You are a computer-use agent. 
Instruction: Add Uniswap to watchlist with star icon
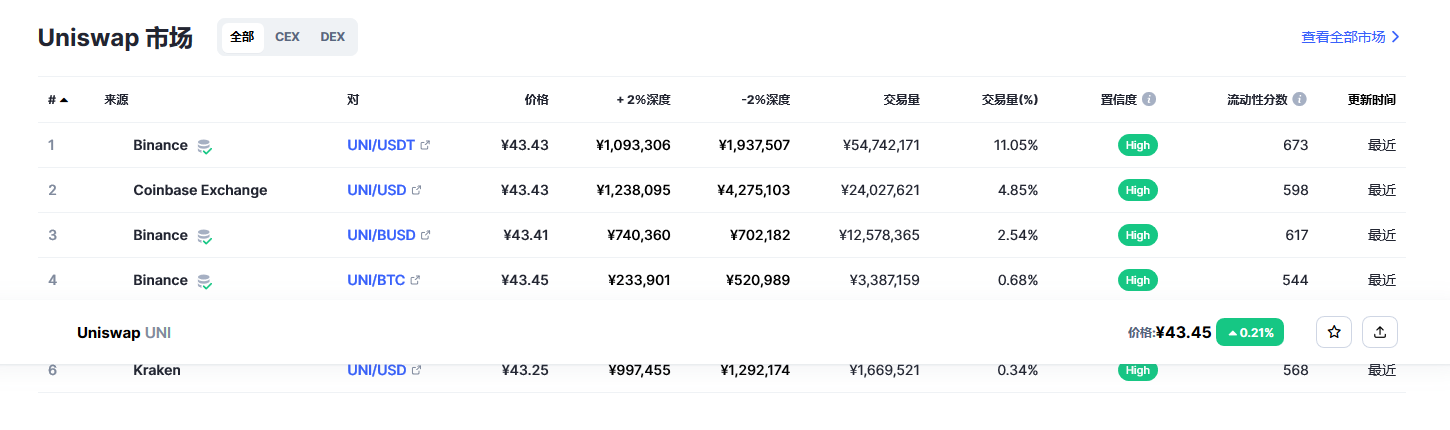1334,332
